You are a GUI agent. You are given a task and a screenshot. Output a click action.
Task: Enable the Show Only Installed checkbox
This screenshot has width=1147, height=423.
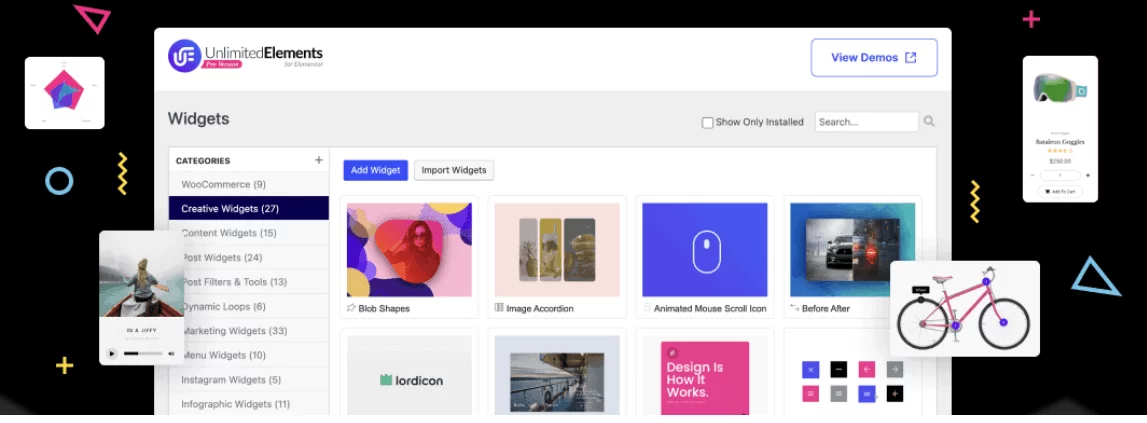click(x=708, y=123)
